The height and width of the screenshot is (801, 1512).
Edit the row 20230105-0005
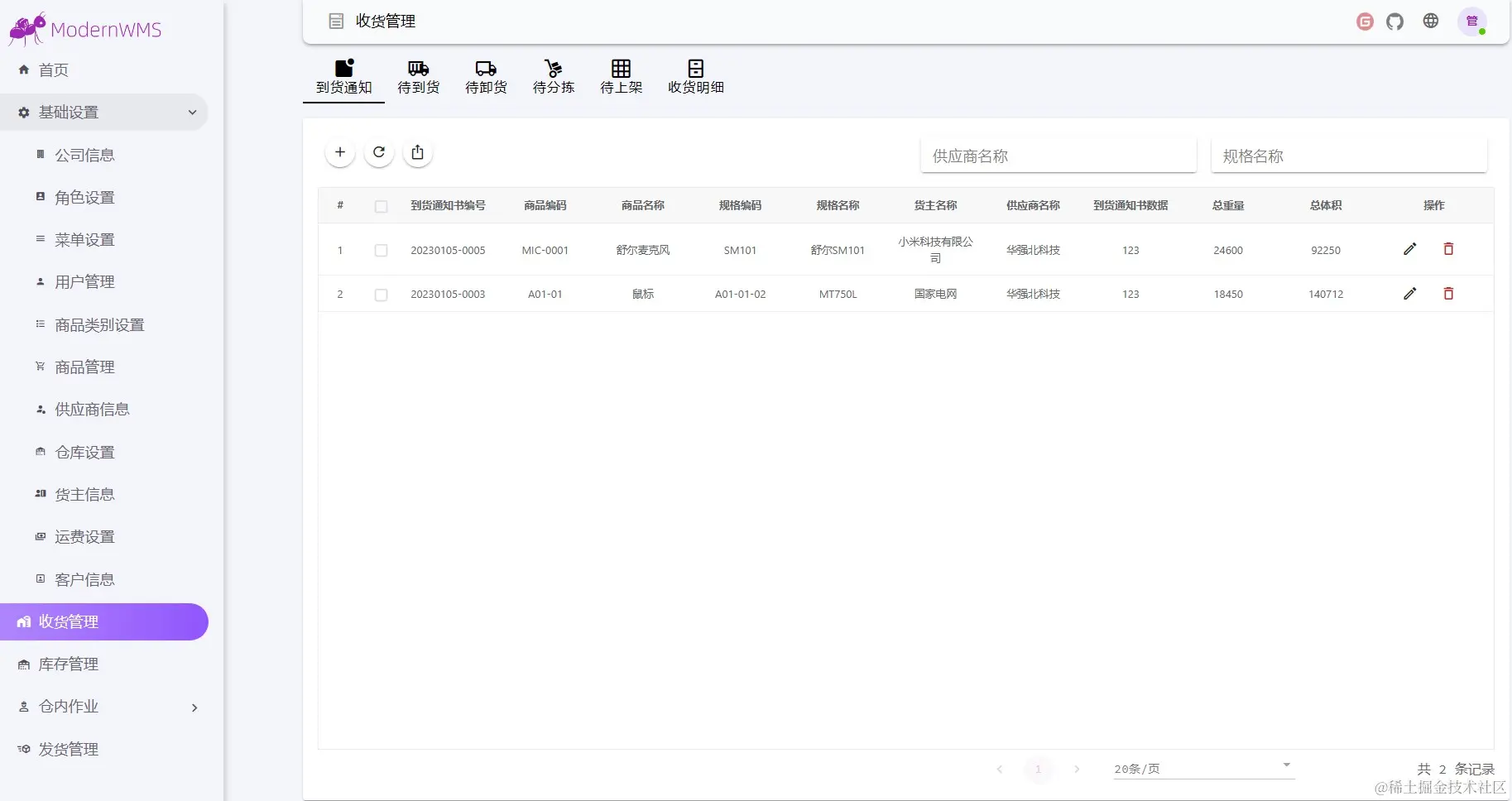(x=1410, y=249)
